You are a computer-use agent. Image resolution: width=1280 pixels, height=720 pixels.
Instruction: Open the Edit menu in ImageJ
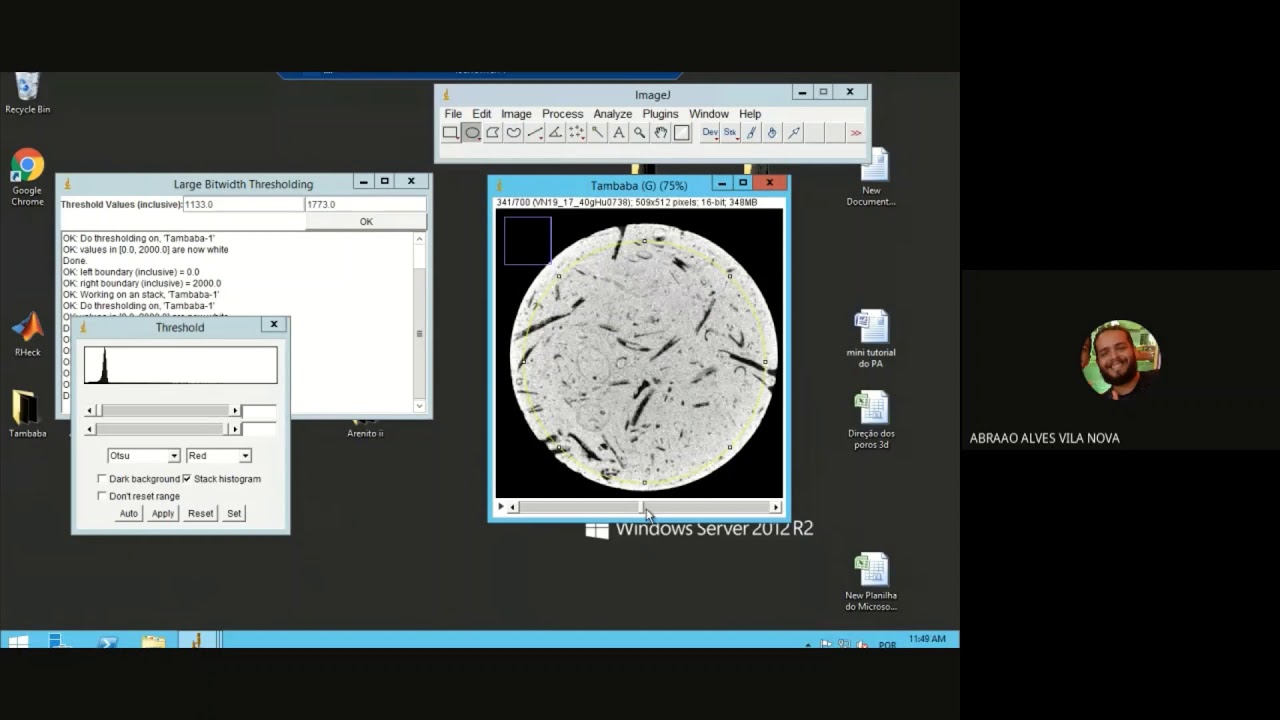pos(482,114)
